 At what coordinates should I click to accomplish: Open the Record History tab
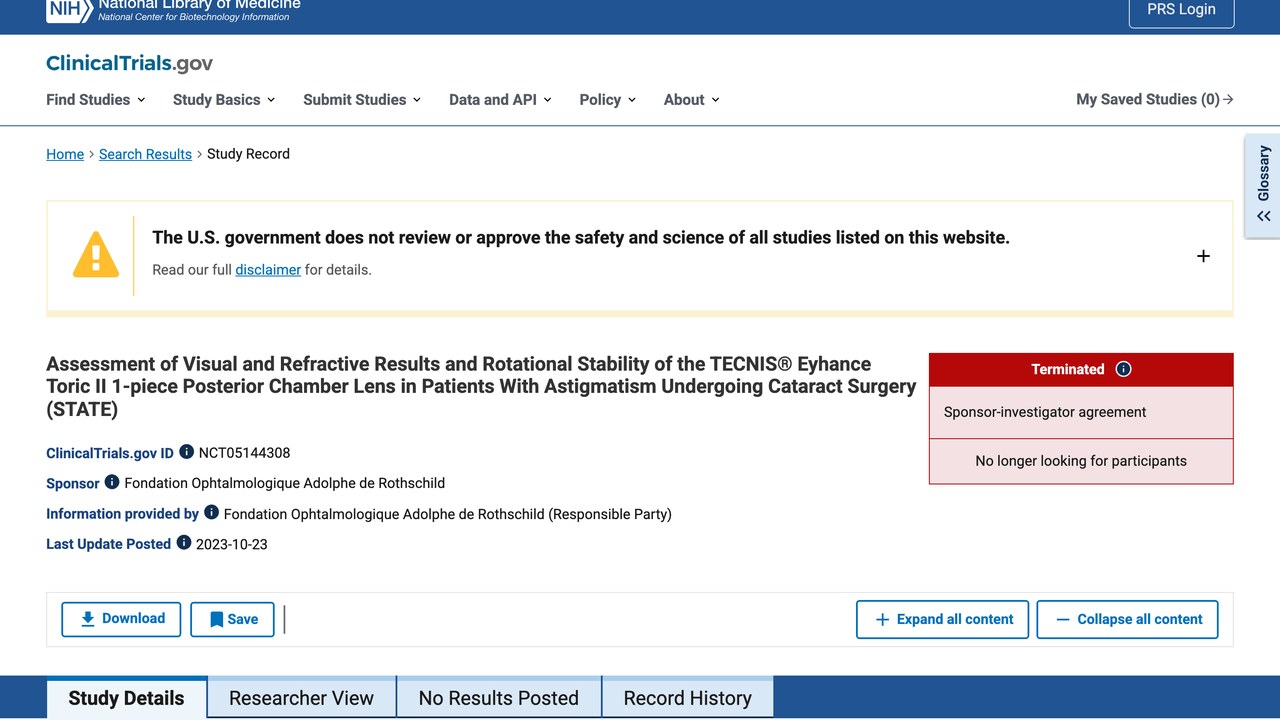coord(688,698)
